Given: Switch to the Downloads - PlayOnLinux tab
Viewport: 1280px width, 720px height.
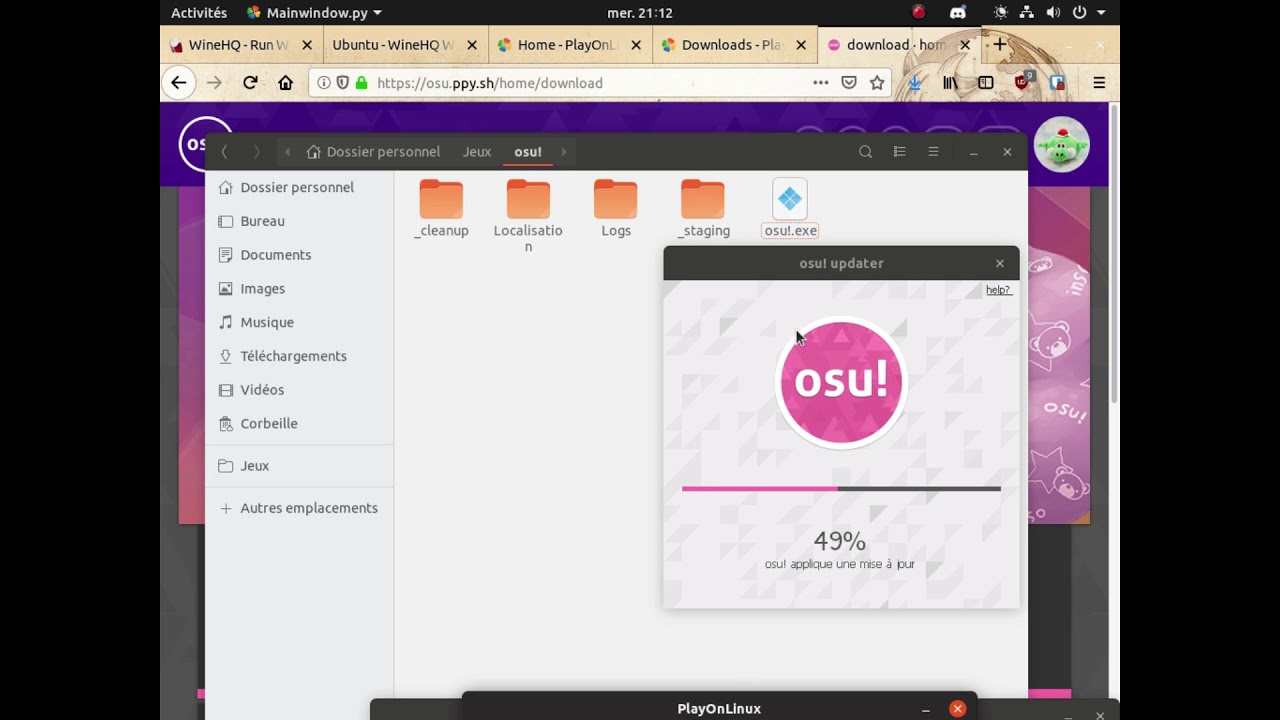Looking at the screenshot, I should (735, 45).
